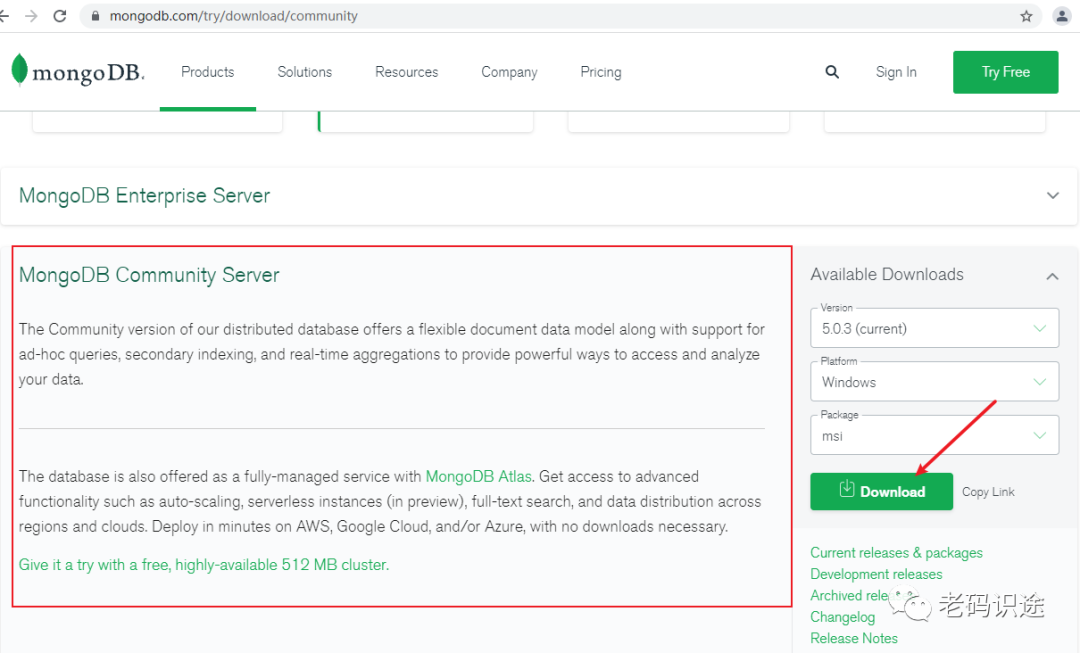
Task: Open the Platform dropdown showing Windows
Action: pyautogui.click(x=935, y=382)
